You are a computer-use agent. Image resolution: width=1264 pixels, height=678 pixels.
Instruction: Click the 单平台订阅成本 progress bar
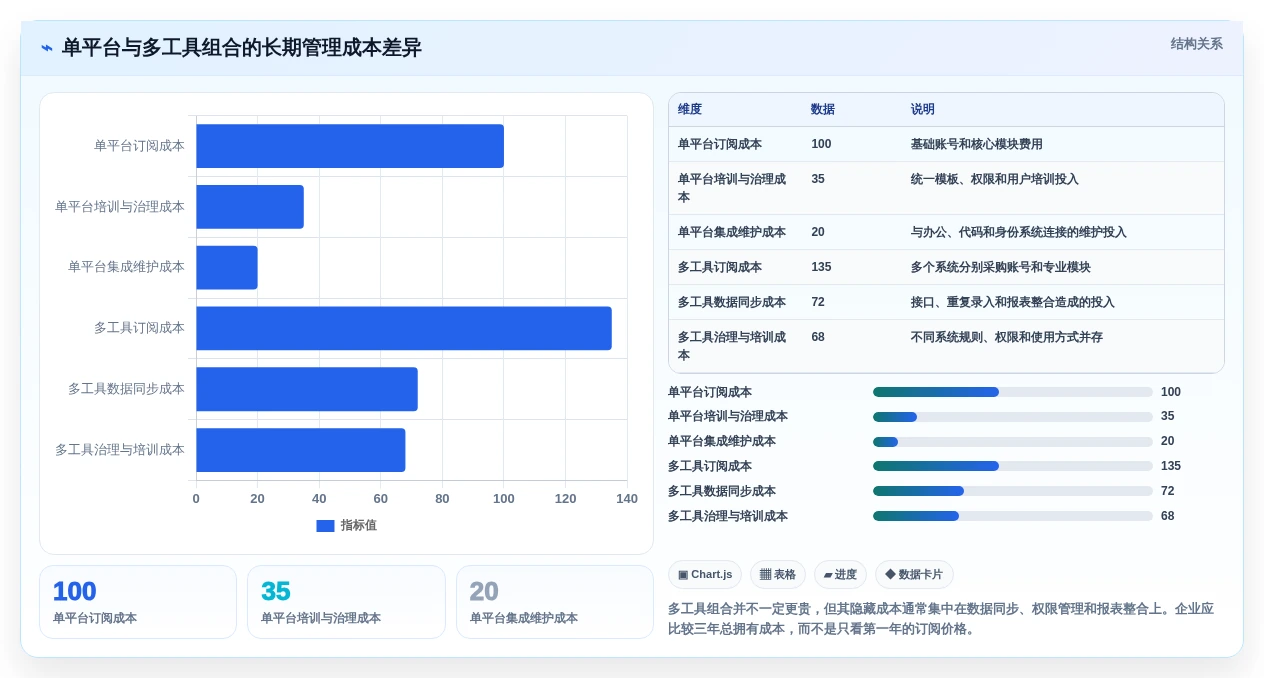pos(1013,392)
